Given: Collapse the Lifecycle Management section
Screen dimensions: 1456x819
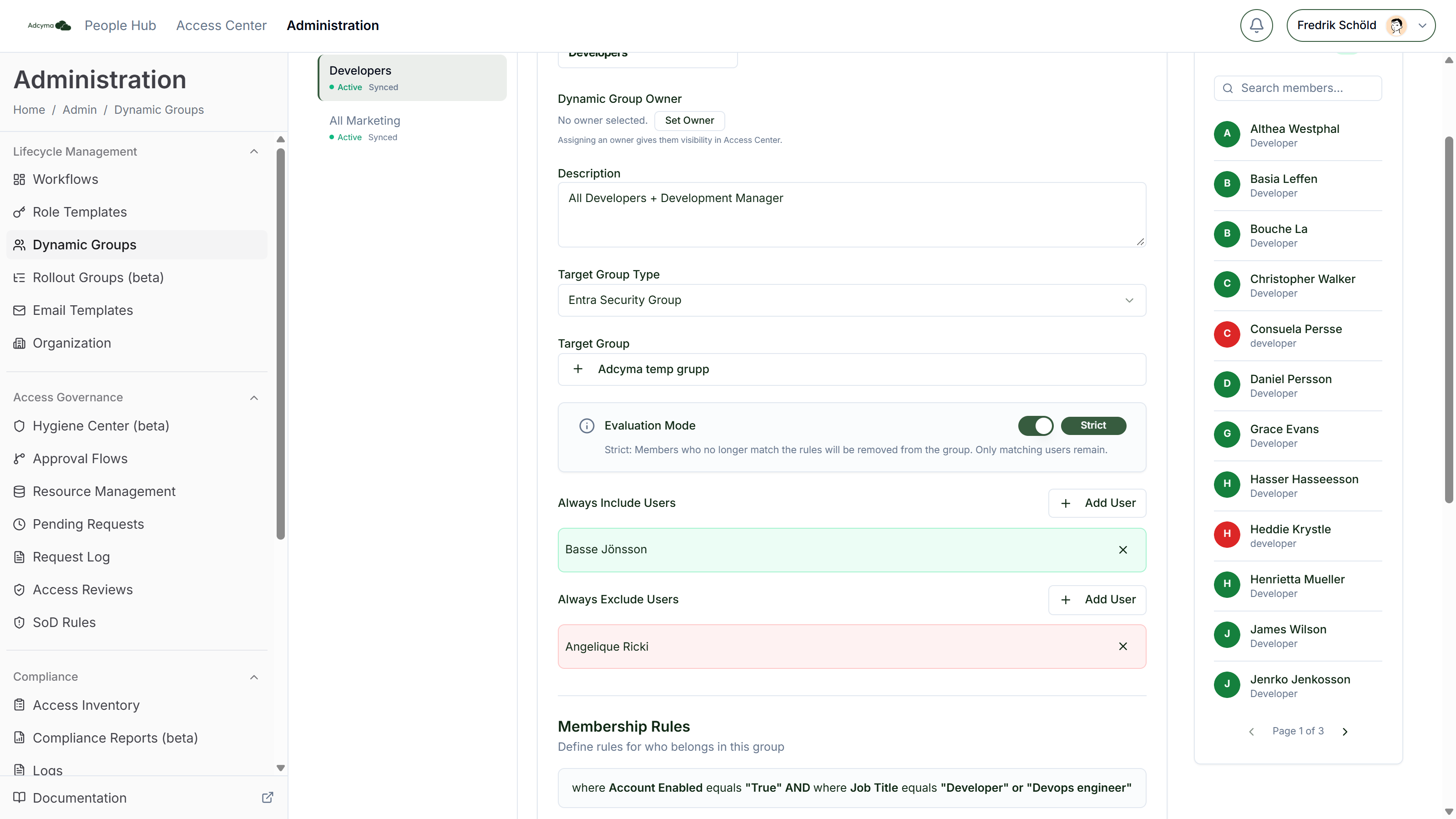Looking at the screenshot, I should click(254, 152).
